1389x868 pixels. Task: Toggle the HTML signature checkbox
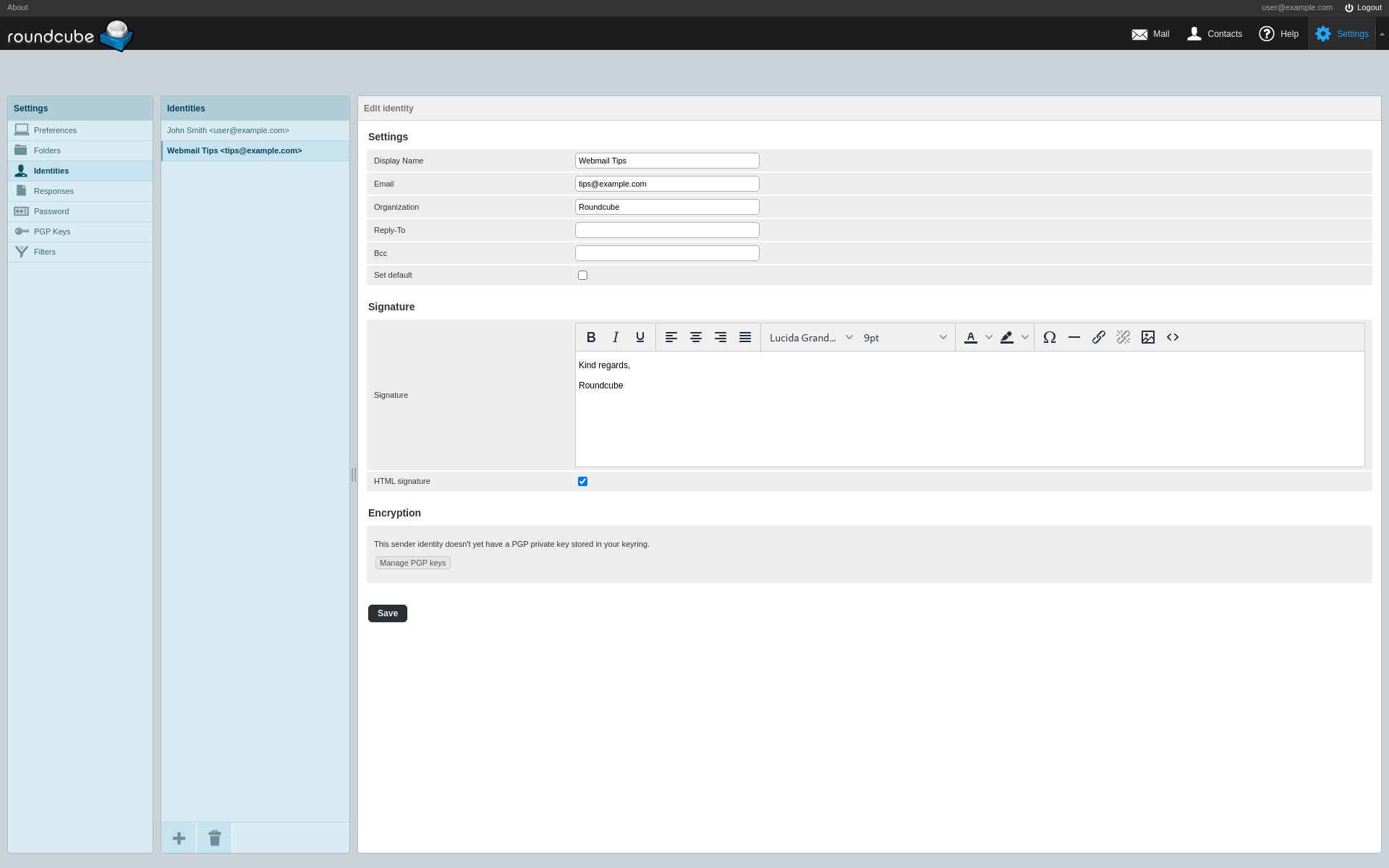(x=582, y=481)
